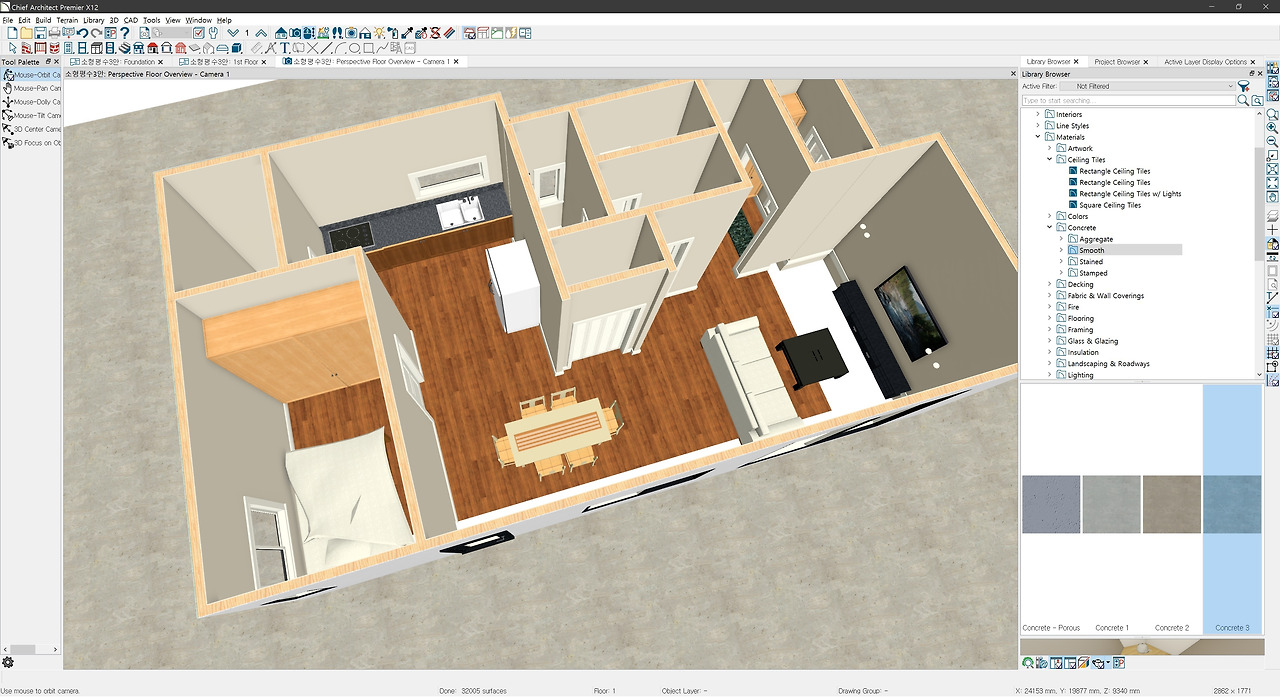Collapse the Concrete folder
Viewport: 1280px width, 697px height.
coord(1049,228)
